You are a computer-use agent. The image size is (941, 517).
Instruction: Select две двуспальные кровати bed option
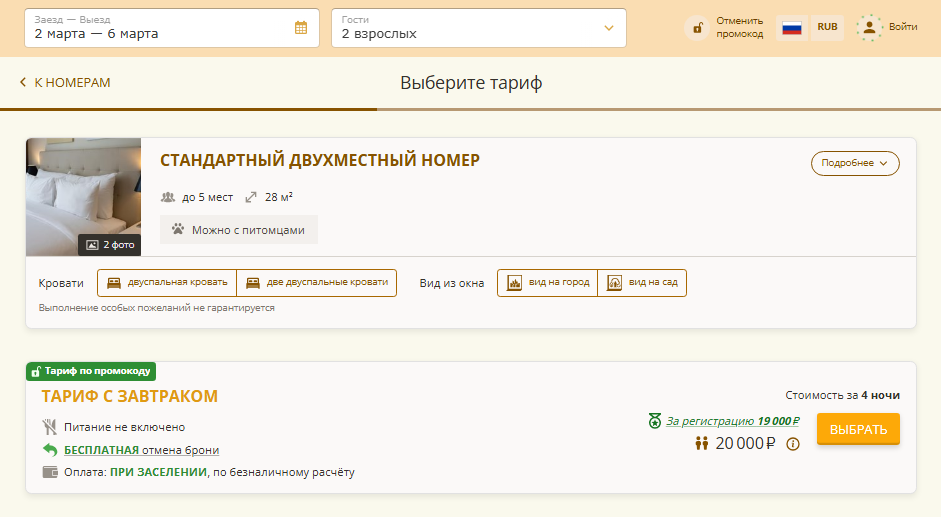point(317,283)
